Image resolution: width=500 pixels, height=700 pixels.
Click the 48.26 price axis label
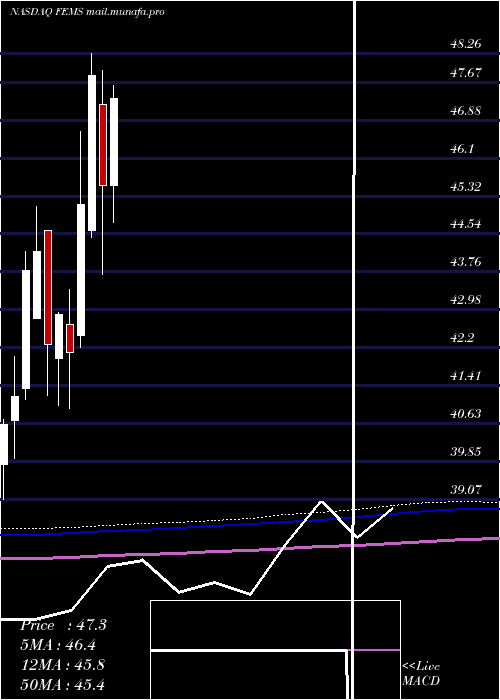(466, 44)
